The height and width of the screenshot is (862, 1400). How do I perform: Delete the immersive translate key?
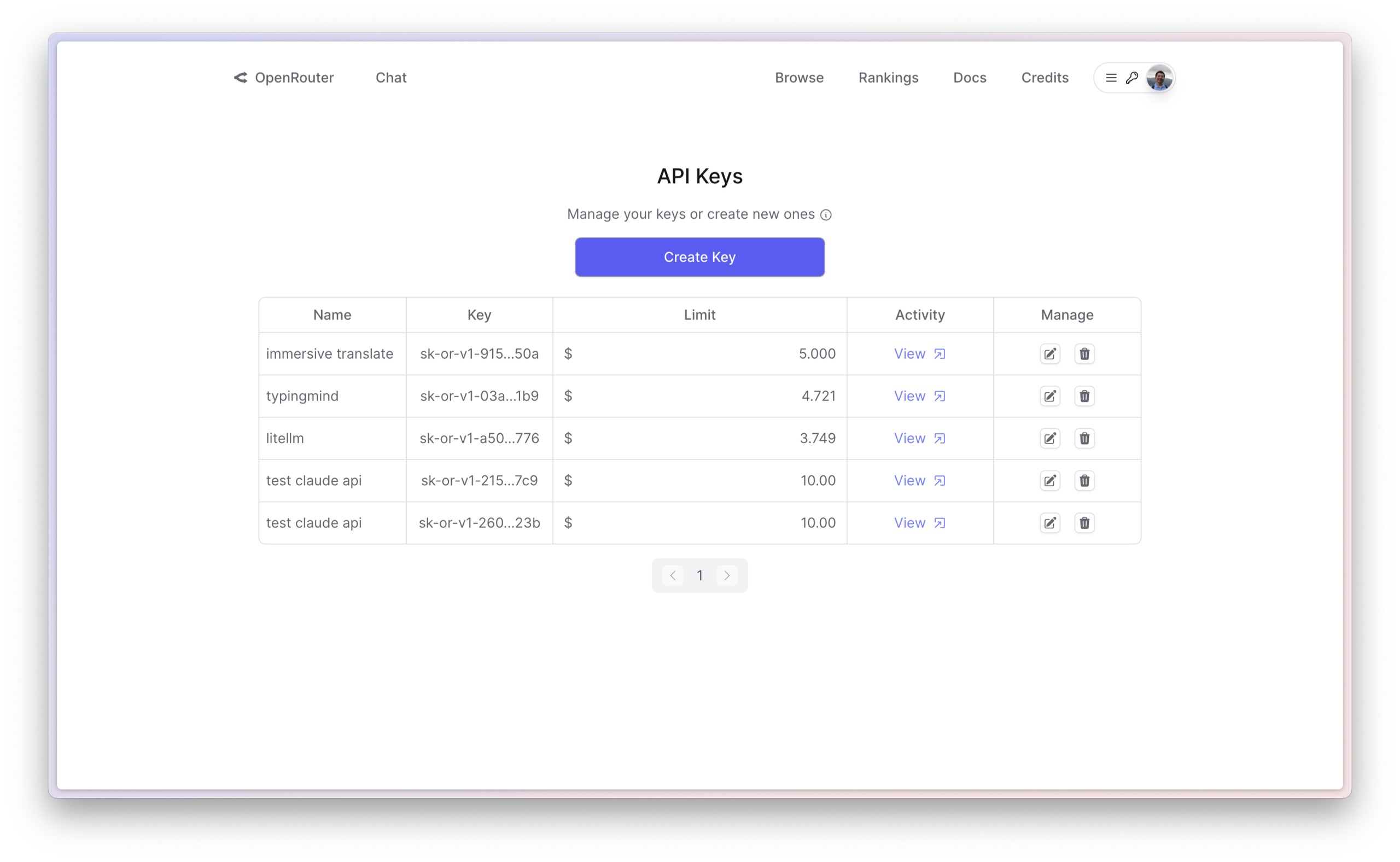(1084, 353)
